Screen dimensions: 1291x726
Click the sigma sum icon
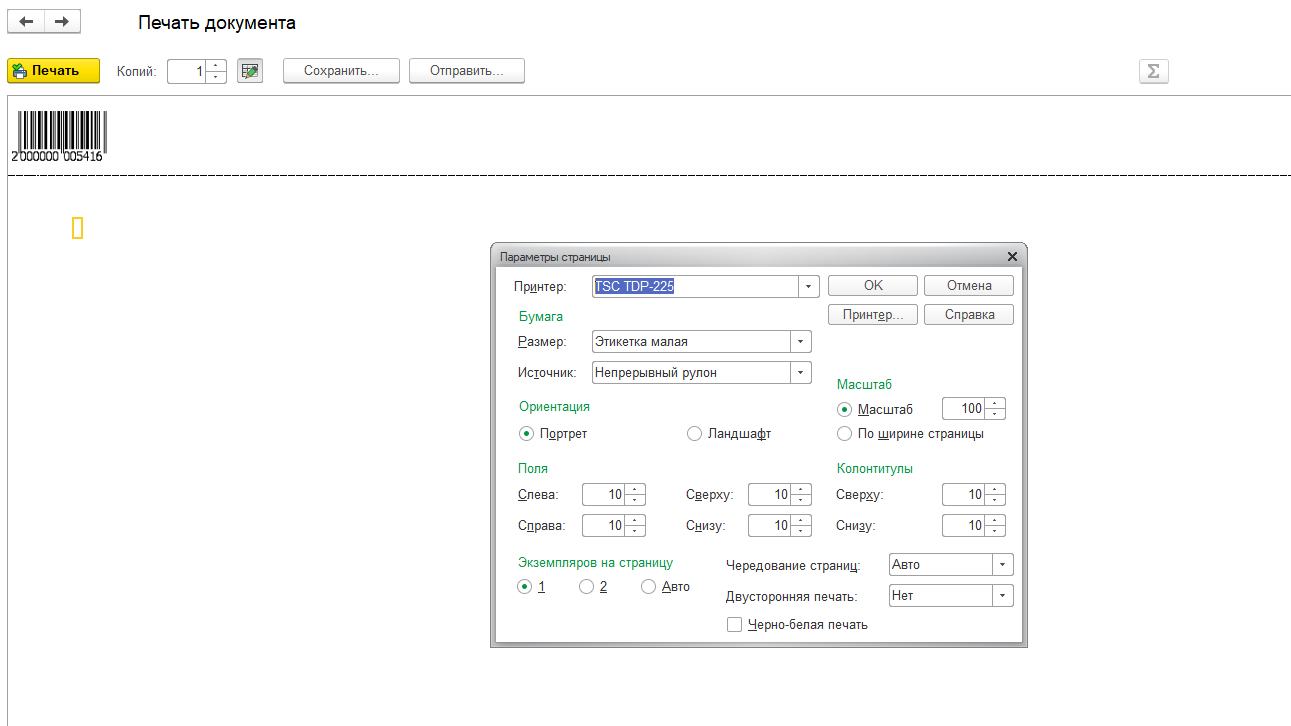coord(1154,71)
